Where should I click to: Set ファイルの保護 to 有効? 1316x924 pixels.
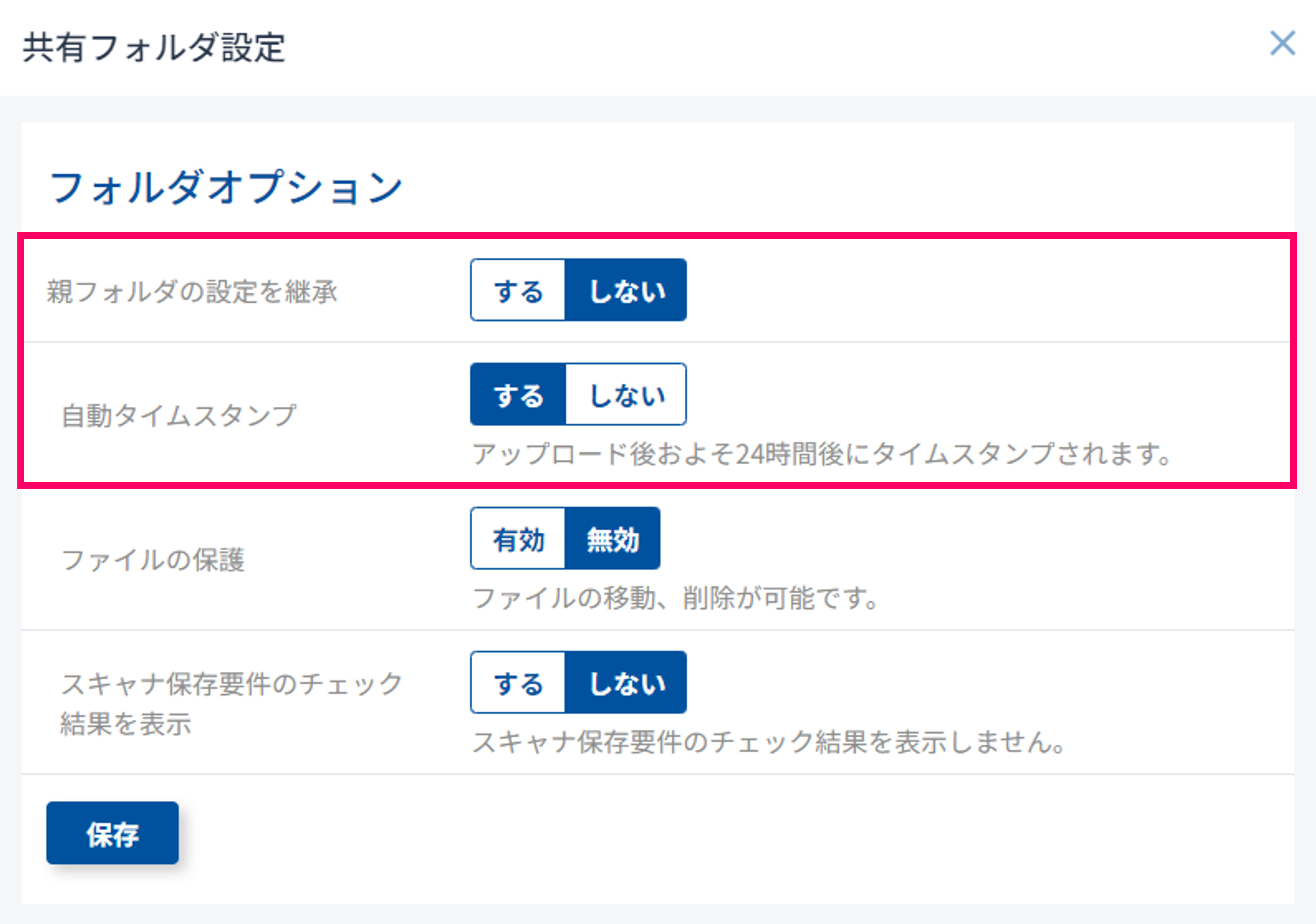coord(518,539)
